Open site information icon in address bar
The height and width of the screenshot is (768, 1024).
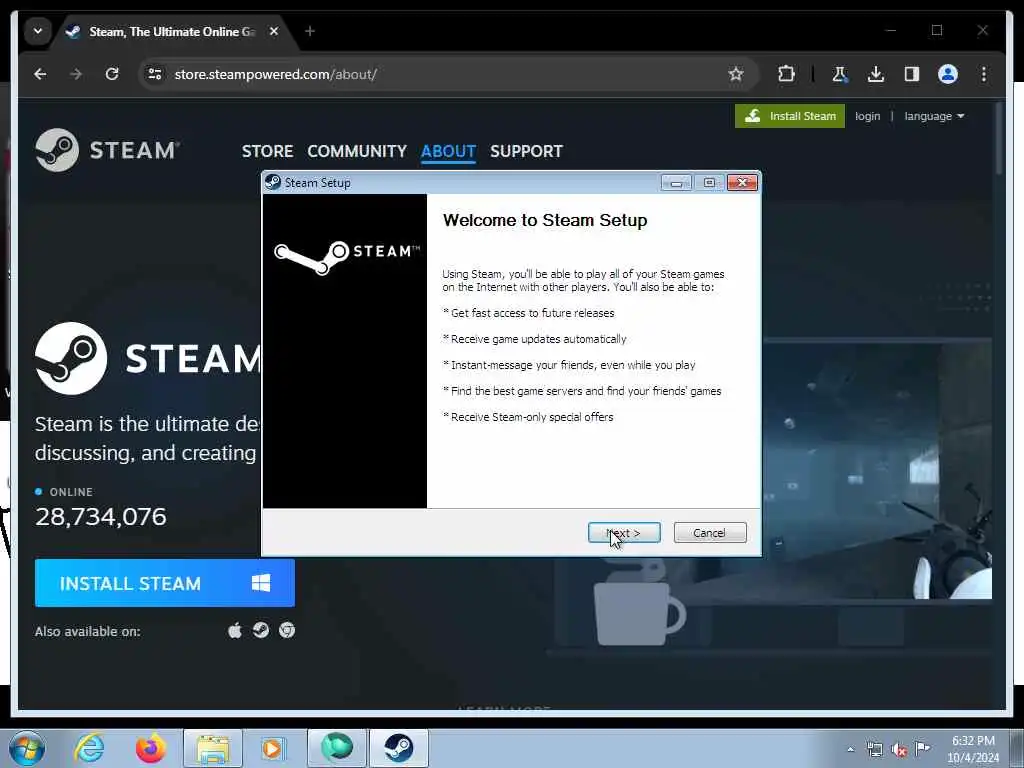tap(155, 74)
